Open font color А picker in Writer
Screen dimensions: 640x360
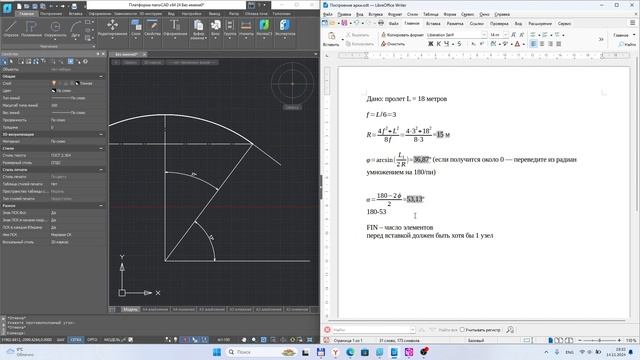point(517,44)
